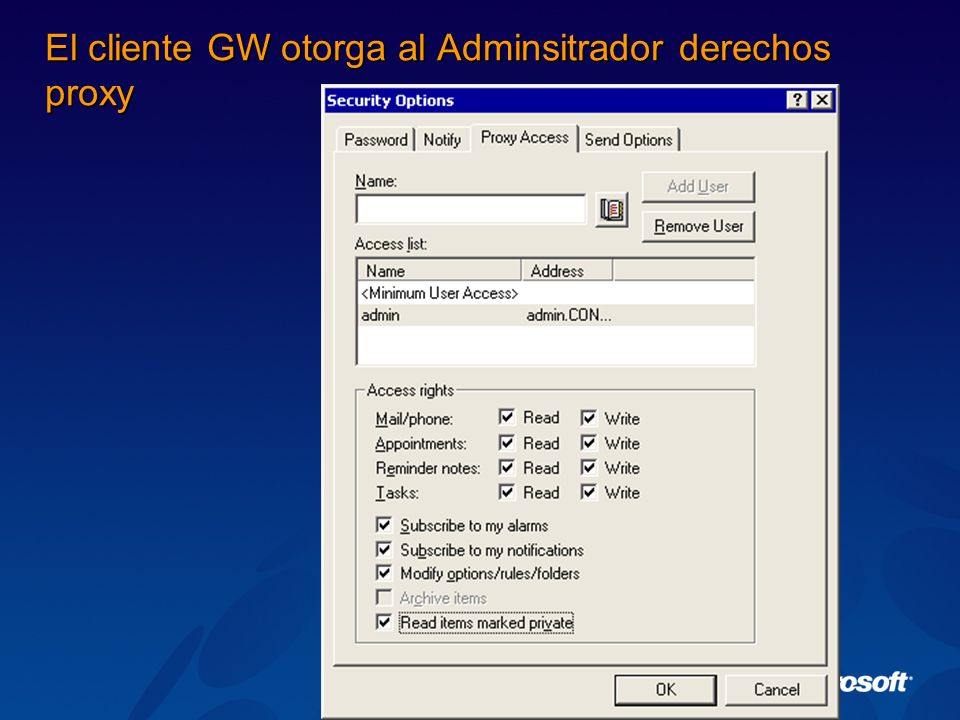
Task: Click the Name column header
Action: [x=439, y=271]
